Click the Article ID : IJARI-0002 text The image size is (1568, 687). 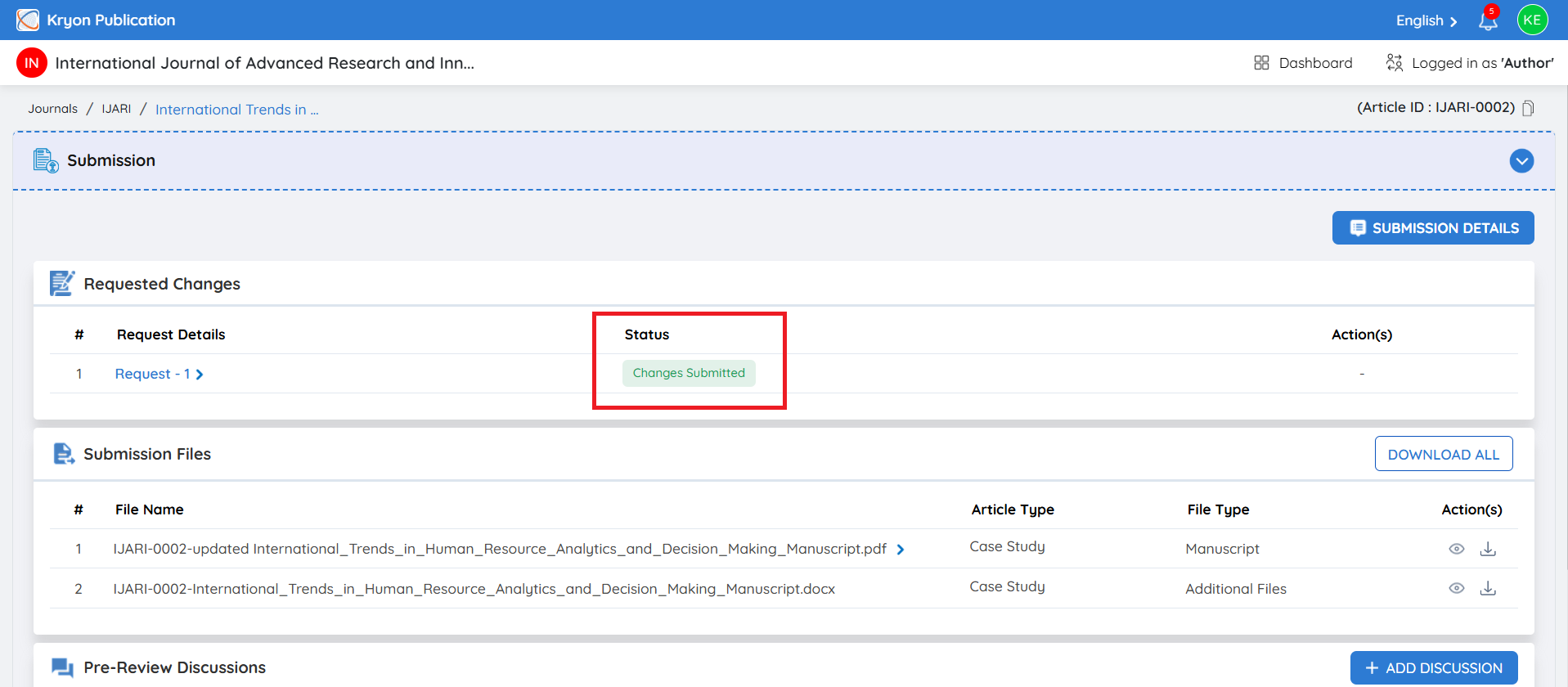(1435, 107)
